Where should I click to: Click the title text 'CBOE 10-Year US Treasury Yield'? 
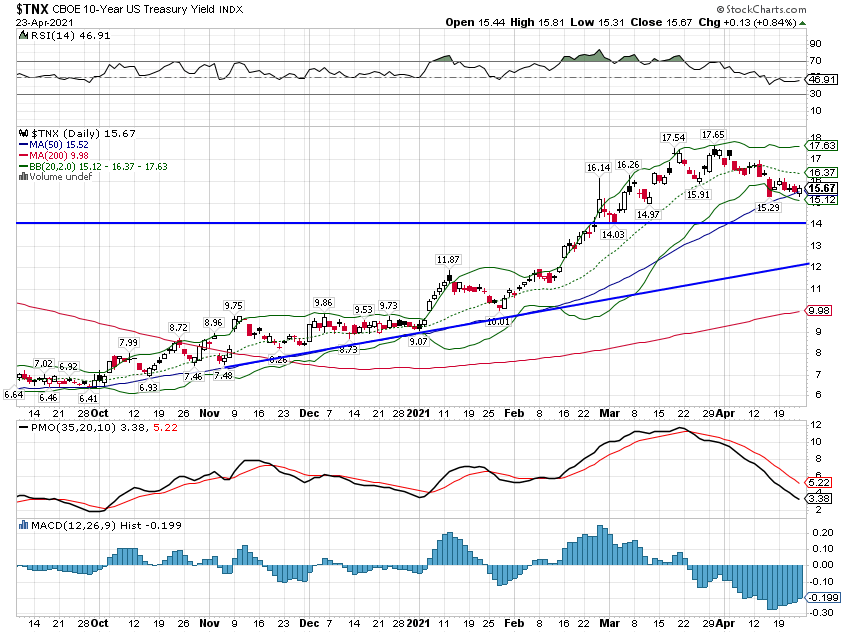pos(134,9)
